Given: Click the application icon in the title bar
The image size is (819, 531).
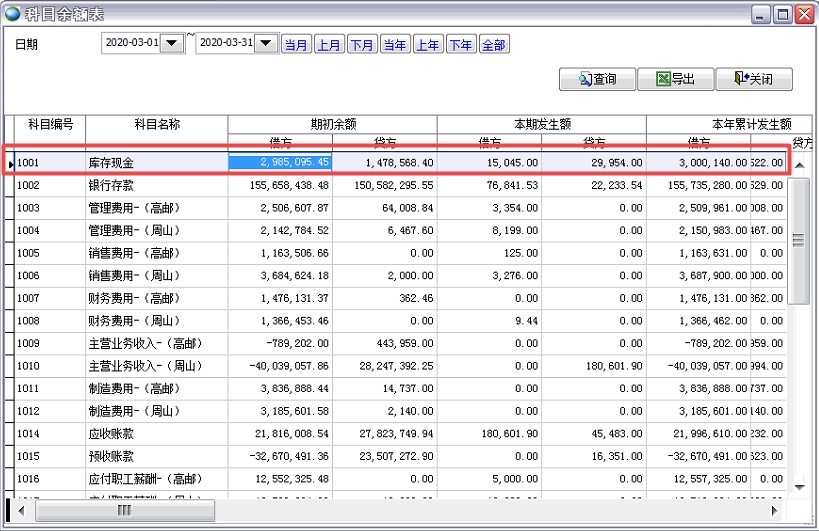Looking at the screenshot, I should pos(12,13).
